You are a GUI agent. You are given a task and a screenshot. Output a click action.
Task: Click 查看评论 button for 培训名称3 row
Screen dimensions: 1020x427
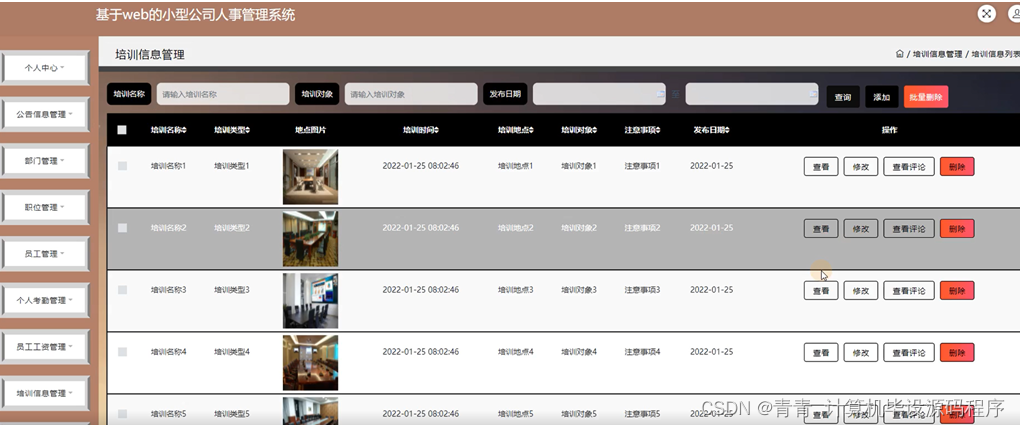pos(909,290)
